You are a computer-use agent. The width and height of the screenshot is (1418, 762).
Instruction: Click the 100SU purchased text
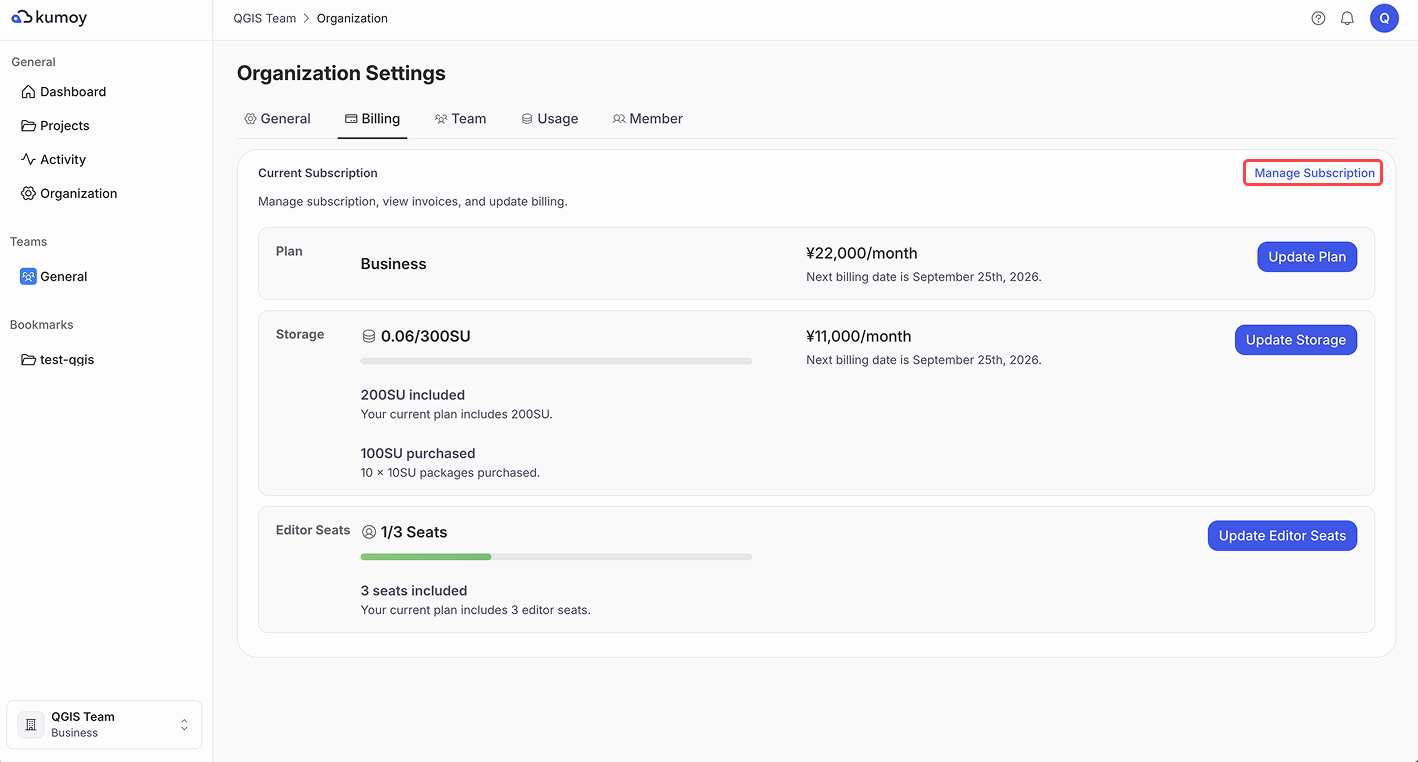pos(418,453)
